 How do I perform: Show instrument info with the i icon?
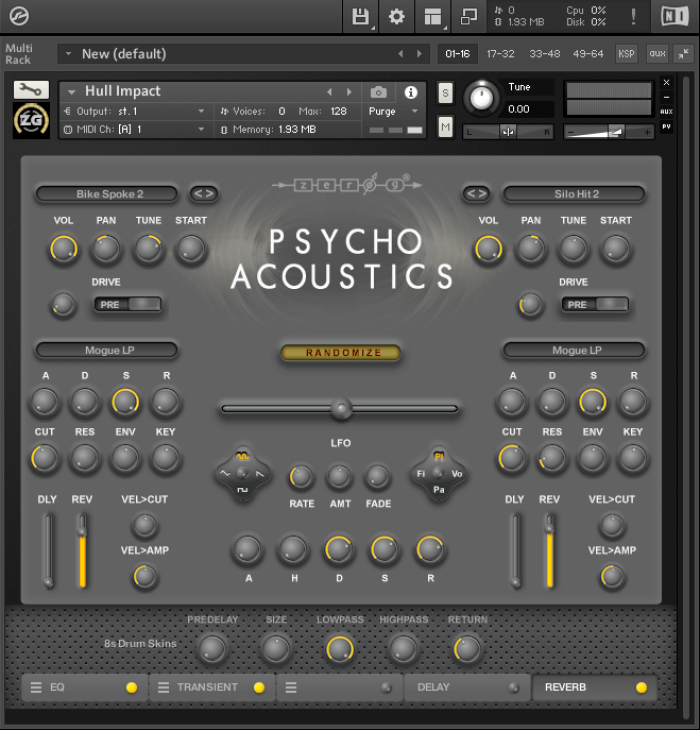411,92
